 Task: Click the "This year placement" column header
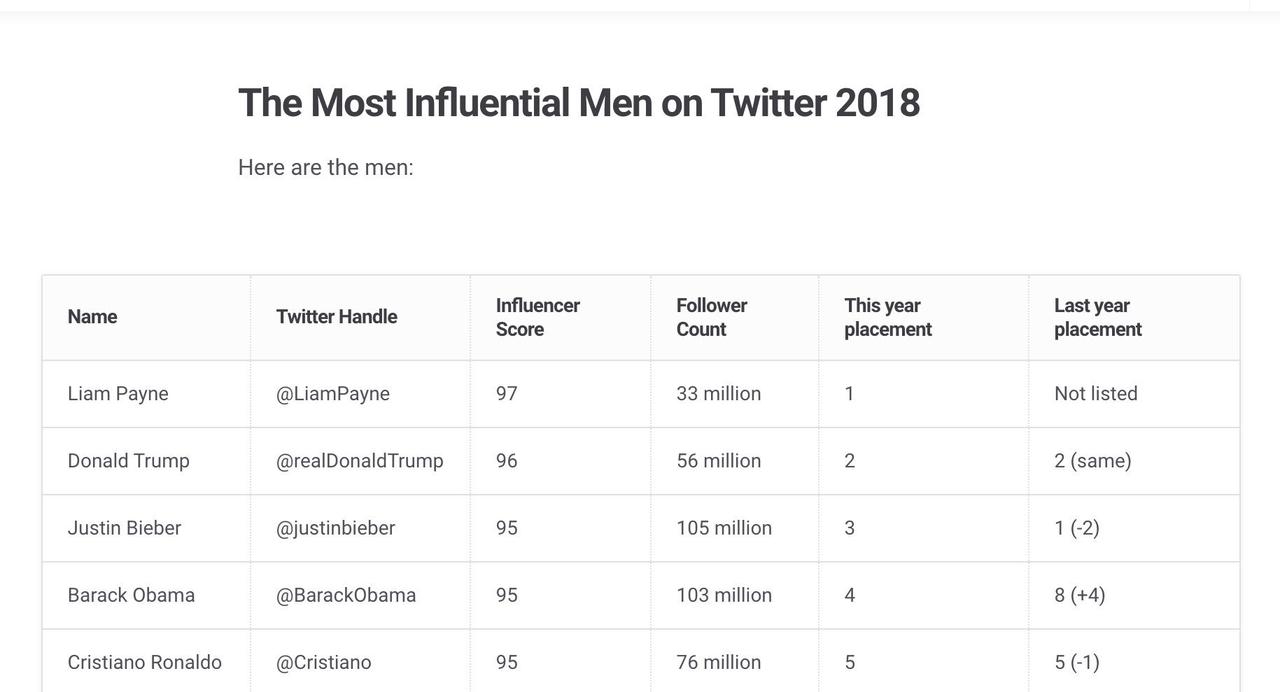click(x=887, y=317)
